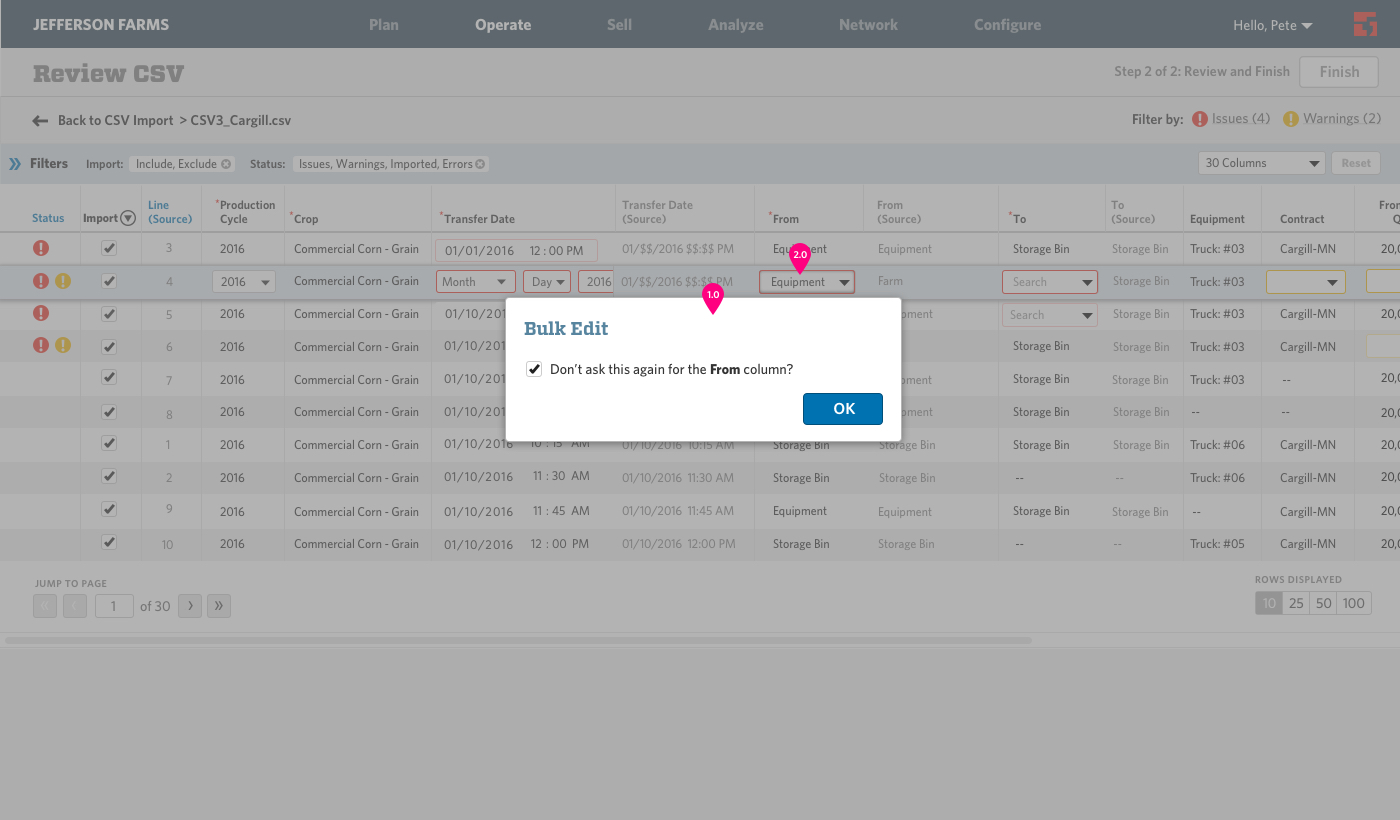Click the back arrow to CSV Import
Image resolution: width=1400 pixels, height=820 pixels.
click(40, 121)
